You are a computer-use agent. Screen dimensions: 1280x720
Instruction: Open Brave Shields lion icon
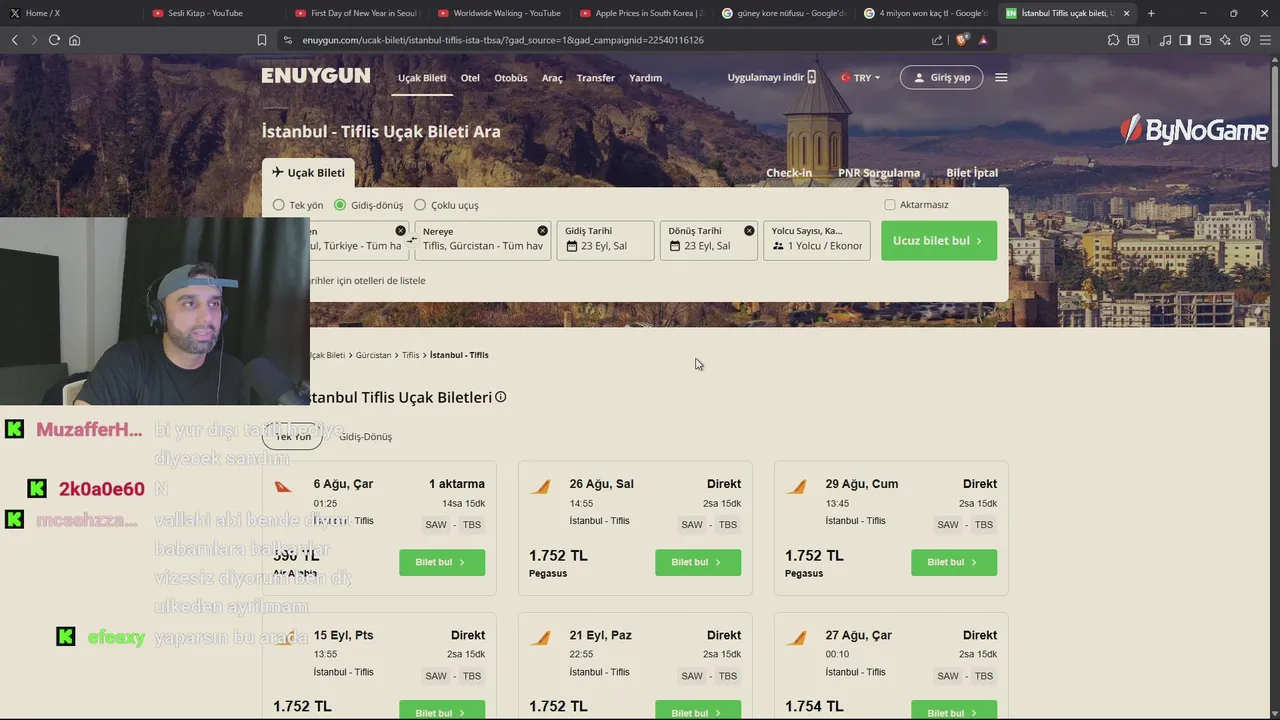962,40
